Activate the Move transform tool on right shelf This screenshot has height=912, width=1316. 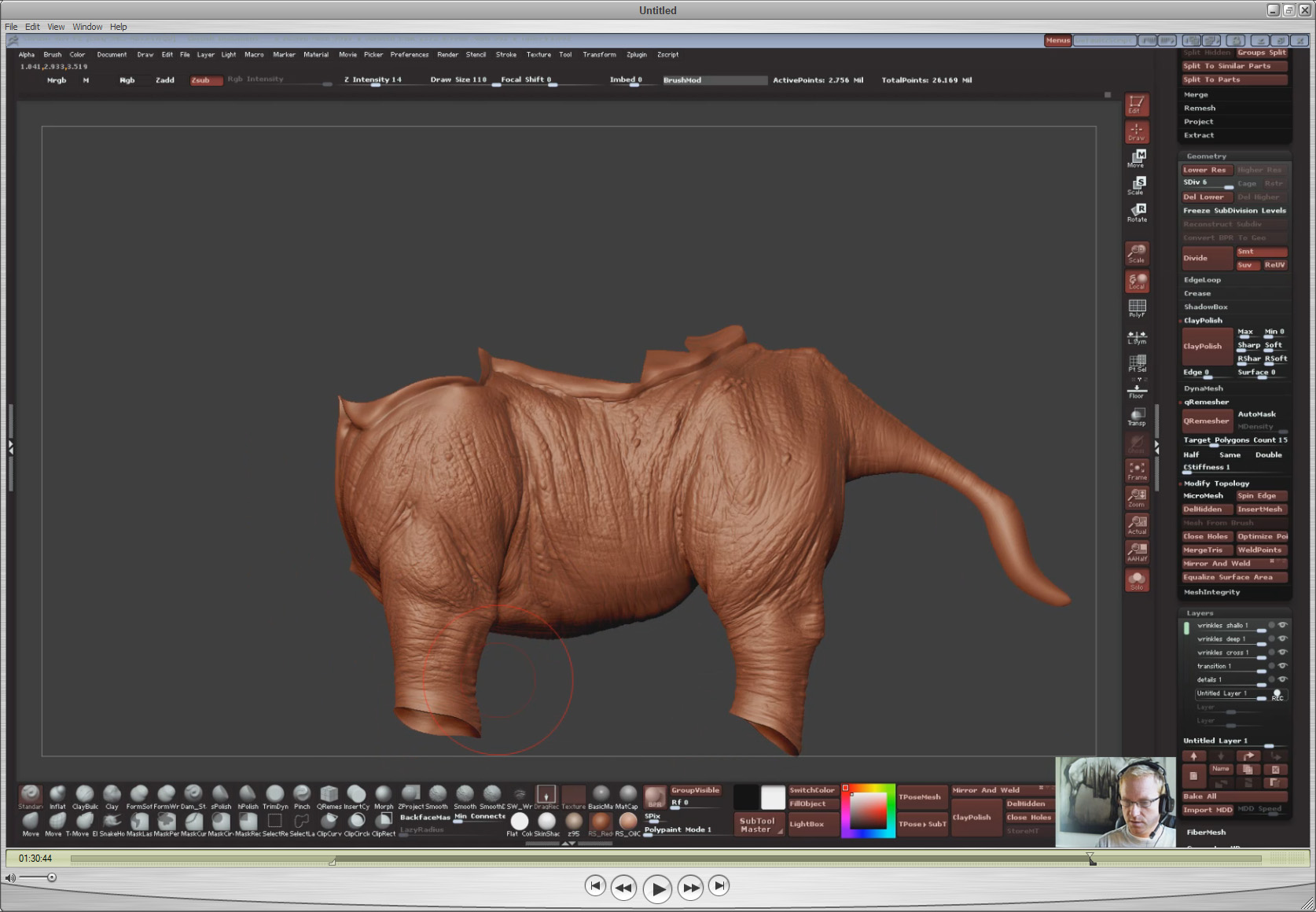click(1137, 159)
